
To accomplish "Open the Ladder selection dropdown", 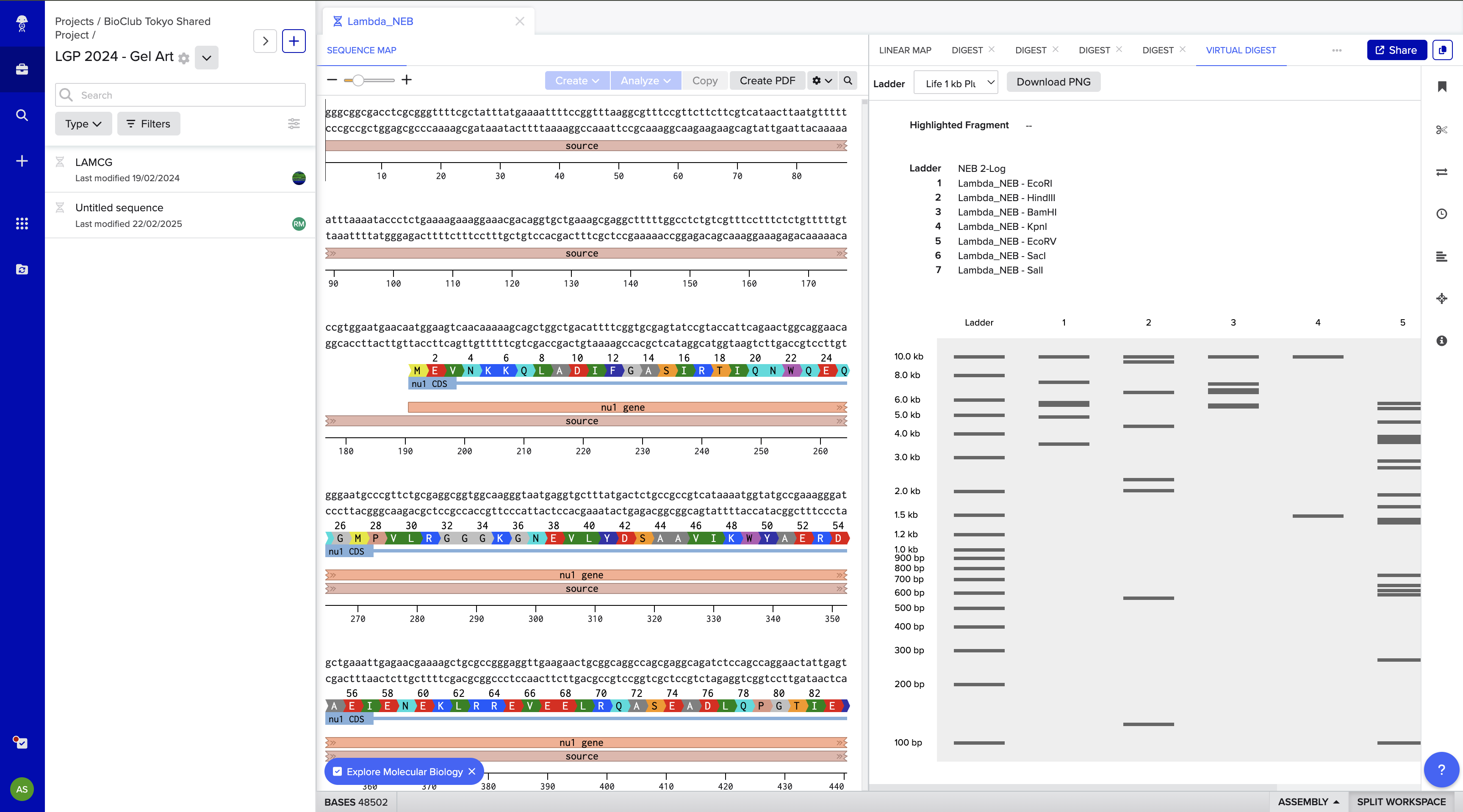I will tap(955, 83).
